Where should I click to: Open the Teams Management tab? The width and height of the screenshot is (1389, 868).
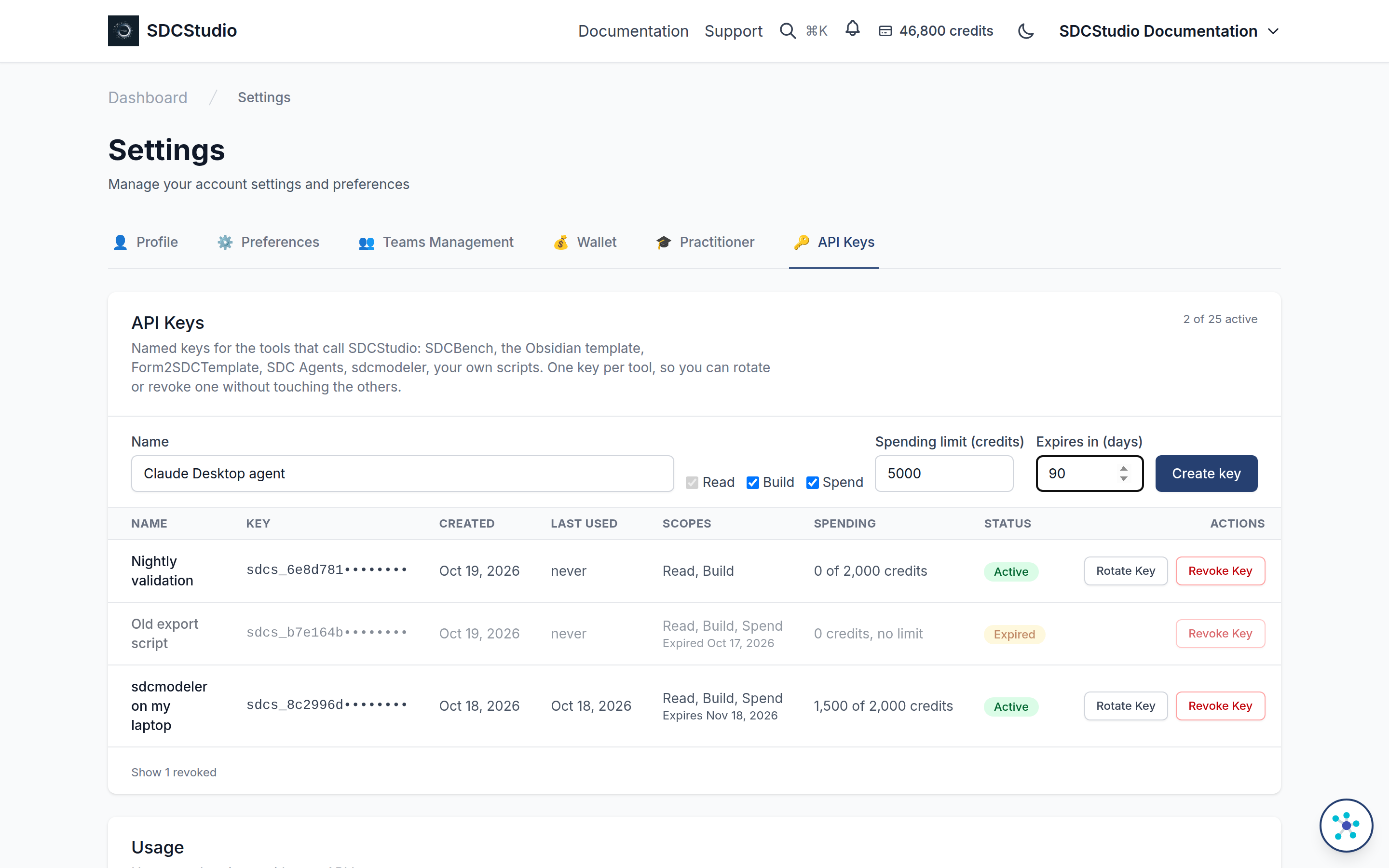[436, 242]
